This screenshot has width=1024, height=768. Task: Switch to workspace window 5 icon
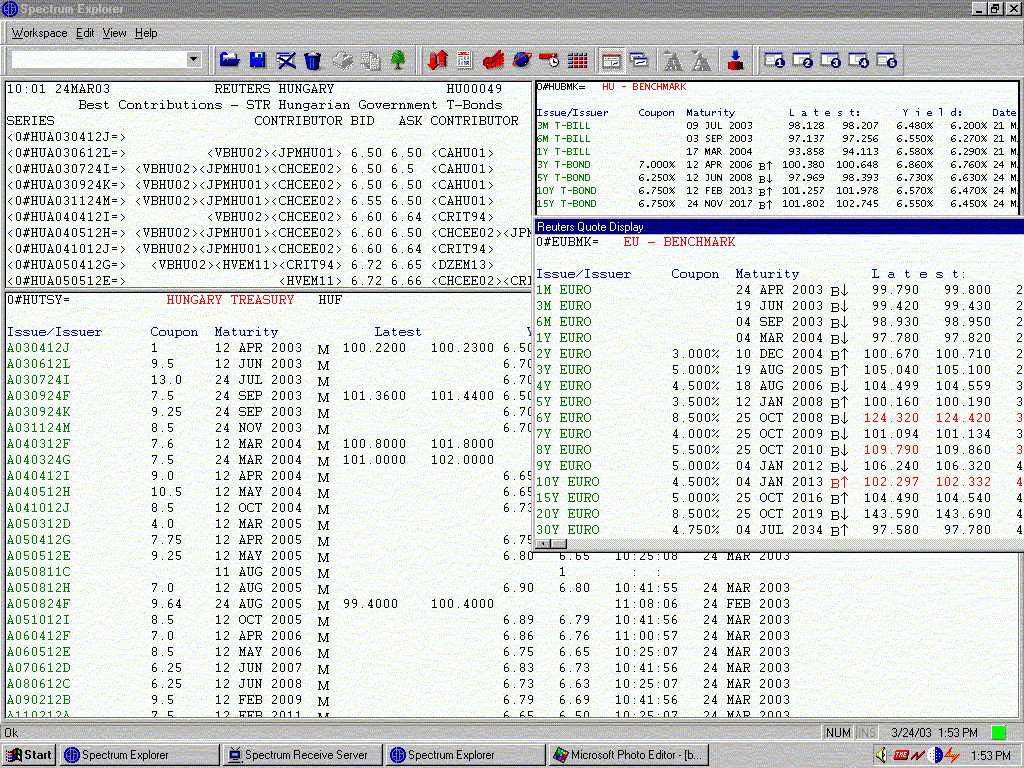click(887, 60)
